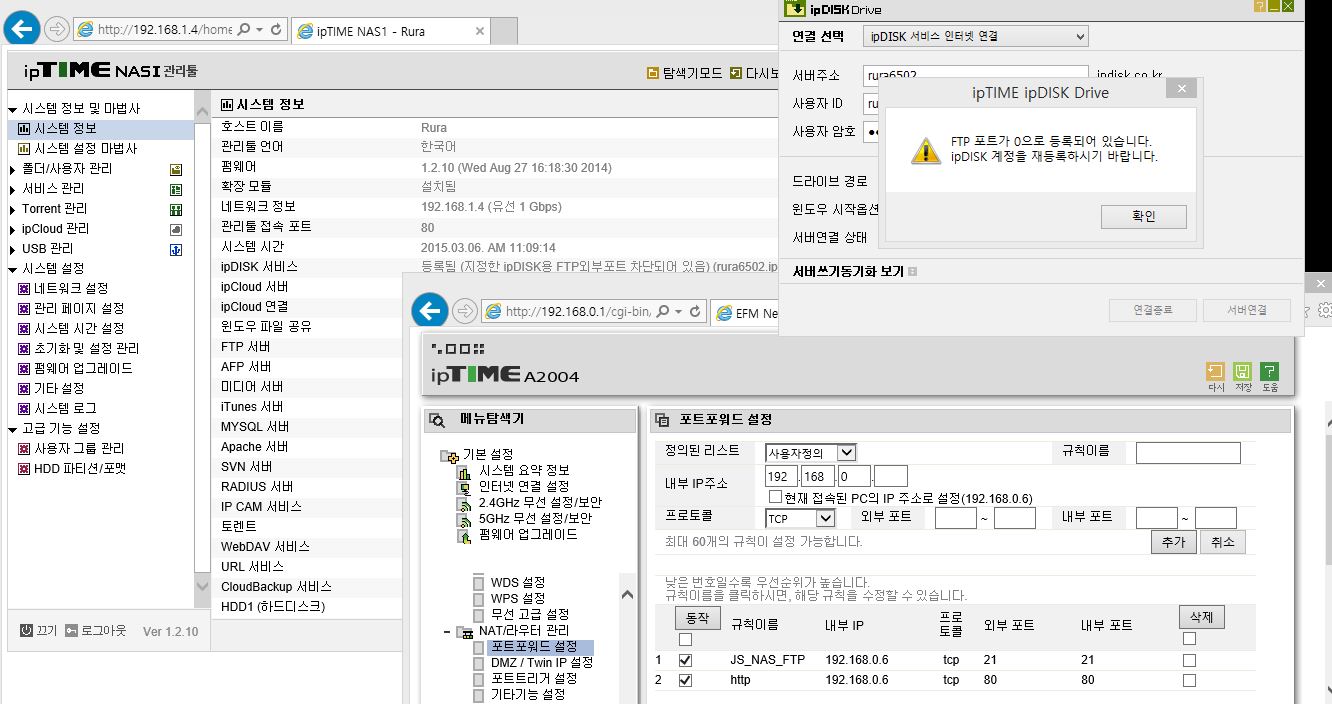The image size is (1332, 704).
Task: Open the TCP protocol dropdown
Action: coord(800,518)
